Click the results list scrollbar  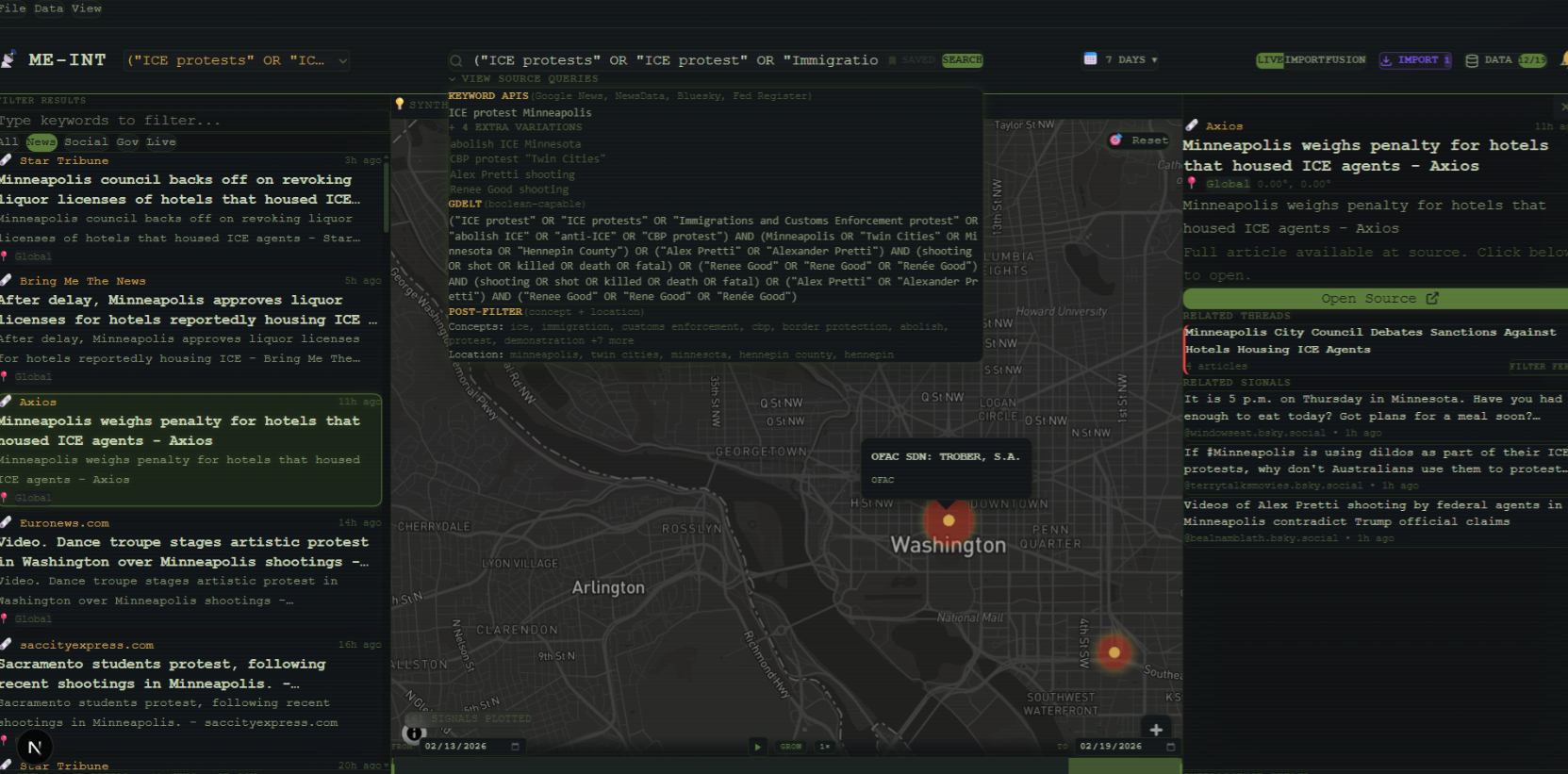(x=386, y=198)
